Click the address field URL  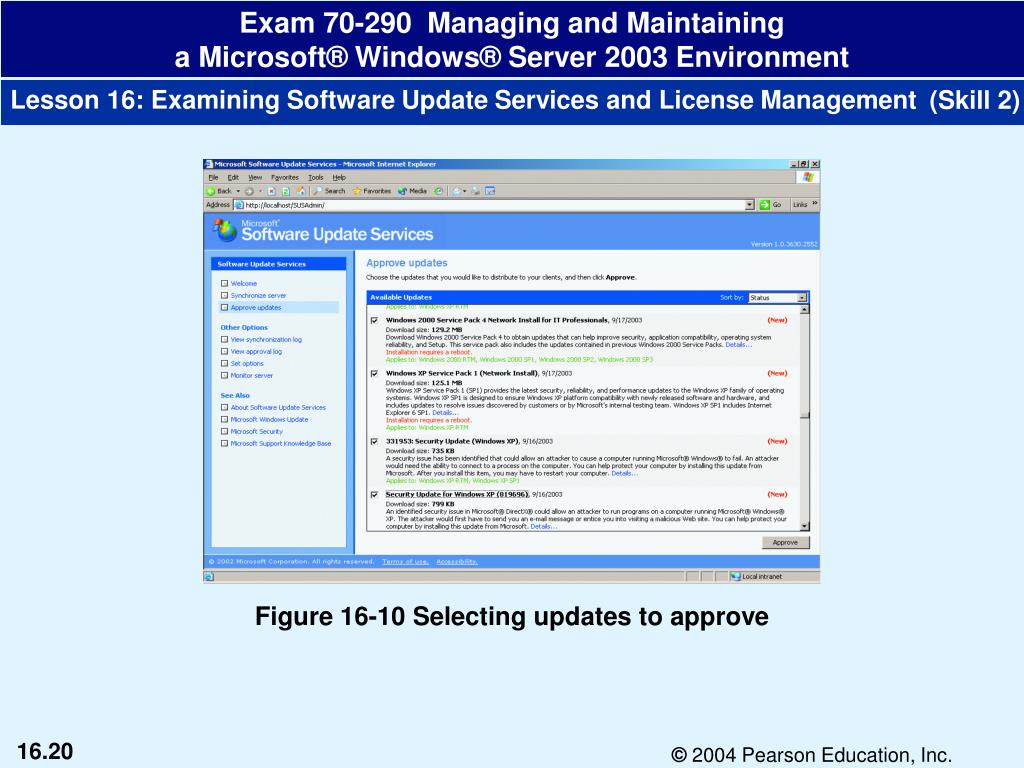click(x=285, y=205)
